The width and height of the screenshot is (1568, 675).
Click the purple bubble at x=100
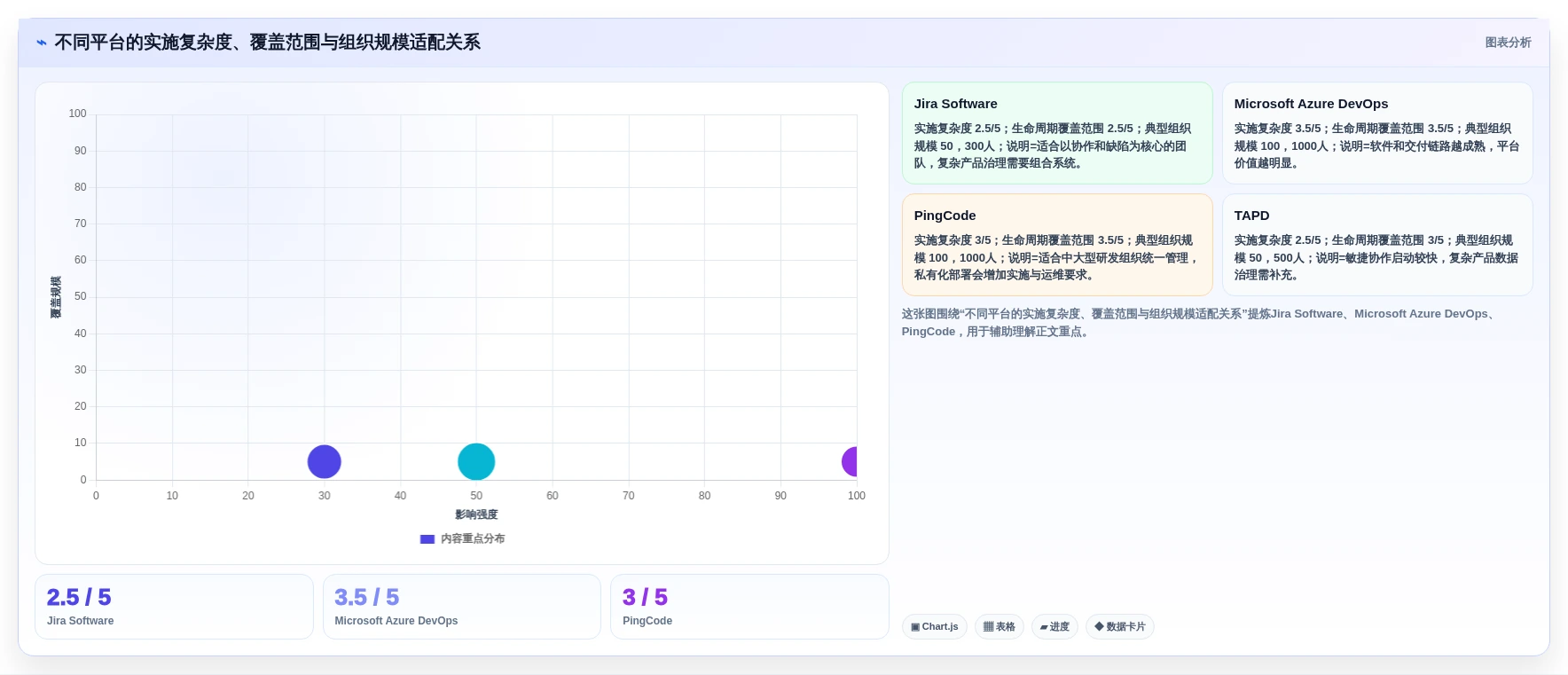point(850,461)
